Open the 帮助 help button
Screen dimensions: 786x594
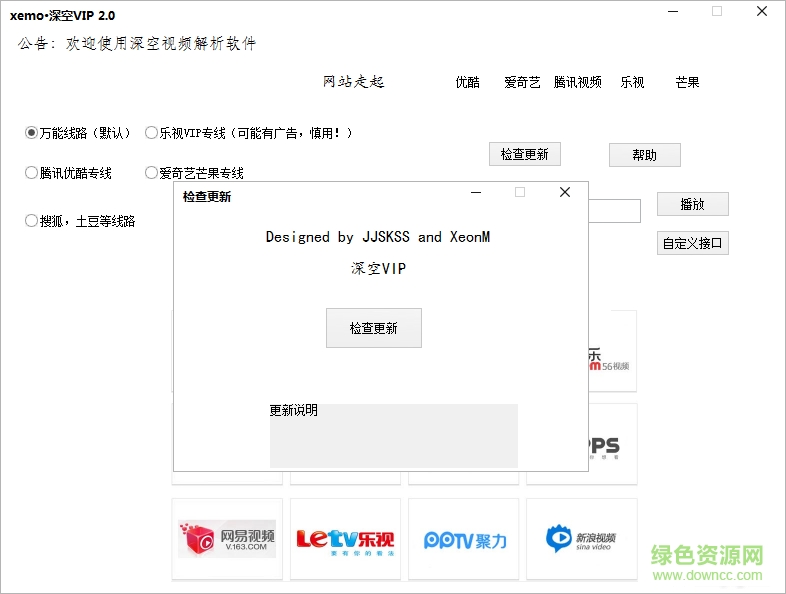(645, 155)
